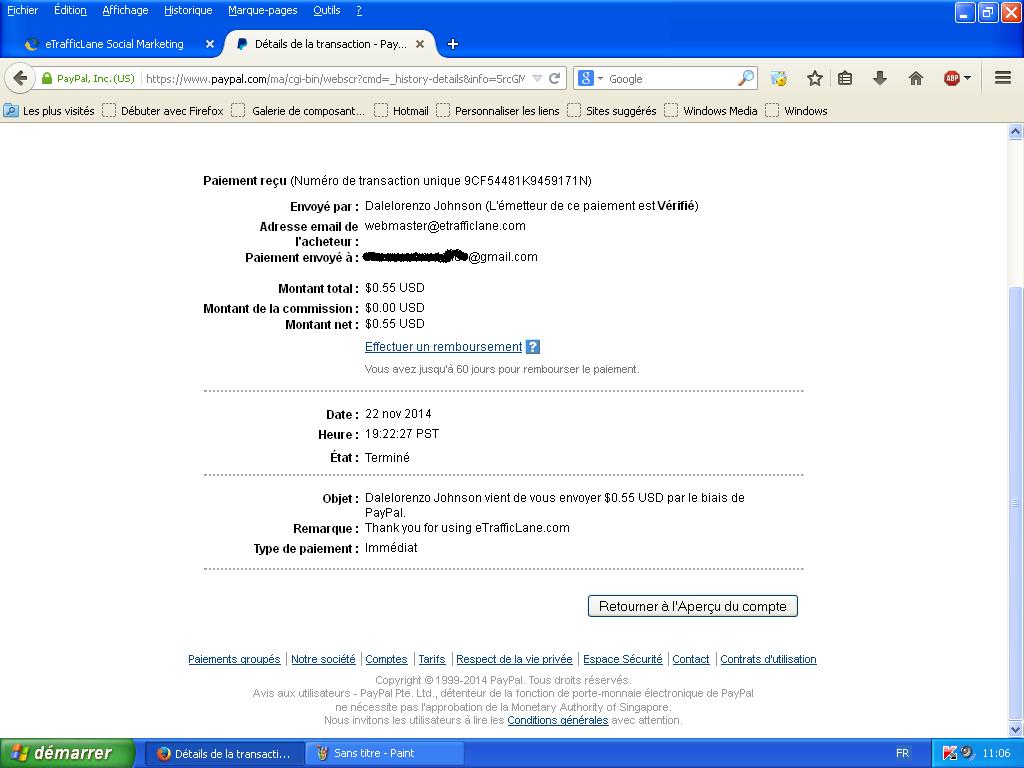Open the ? help menu
The width and height of the screenshot is (1024, 768).
[359, 10]
